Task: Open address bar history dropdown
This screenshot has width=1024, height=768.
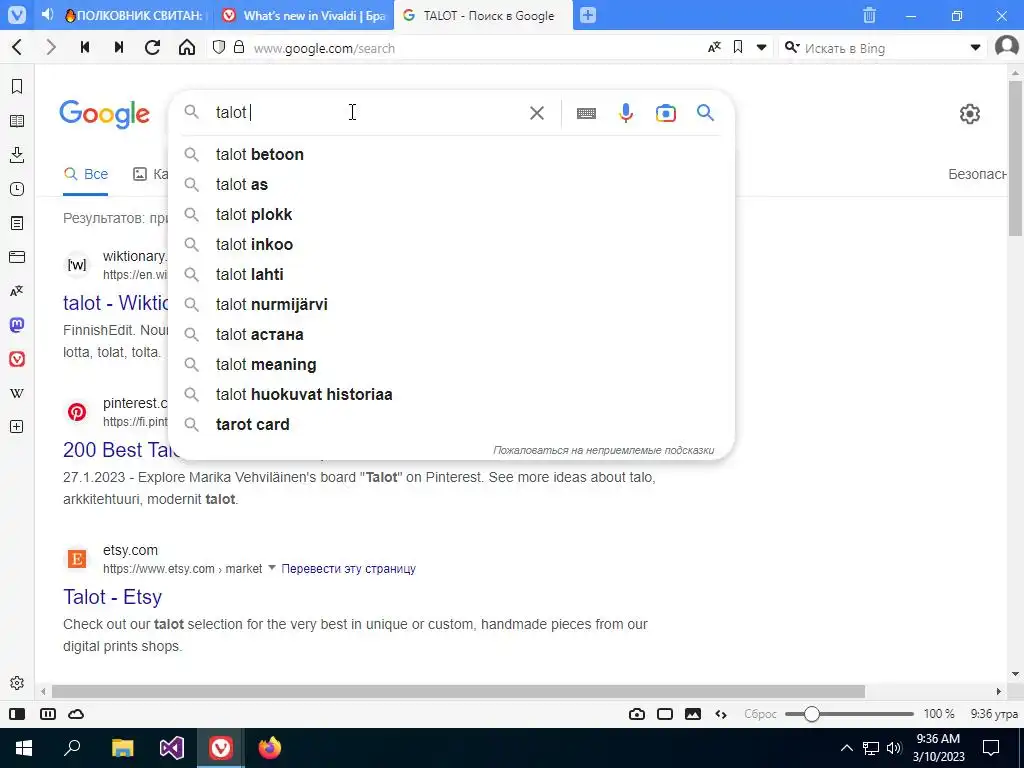Action: point(761,47)
